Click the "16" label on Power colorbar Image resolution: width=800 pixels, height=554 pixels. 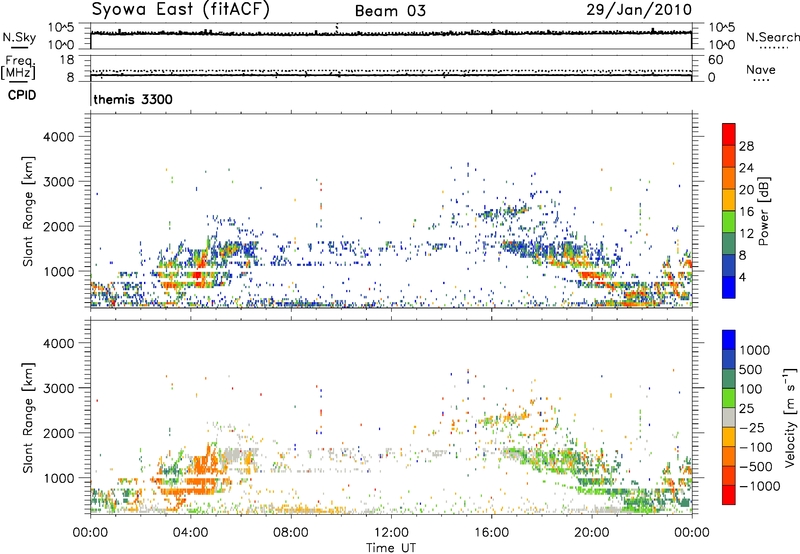746,212
